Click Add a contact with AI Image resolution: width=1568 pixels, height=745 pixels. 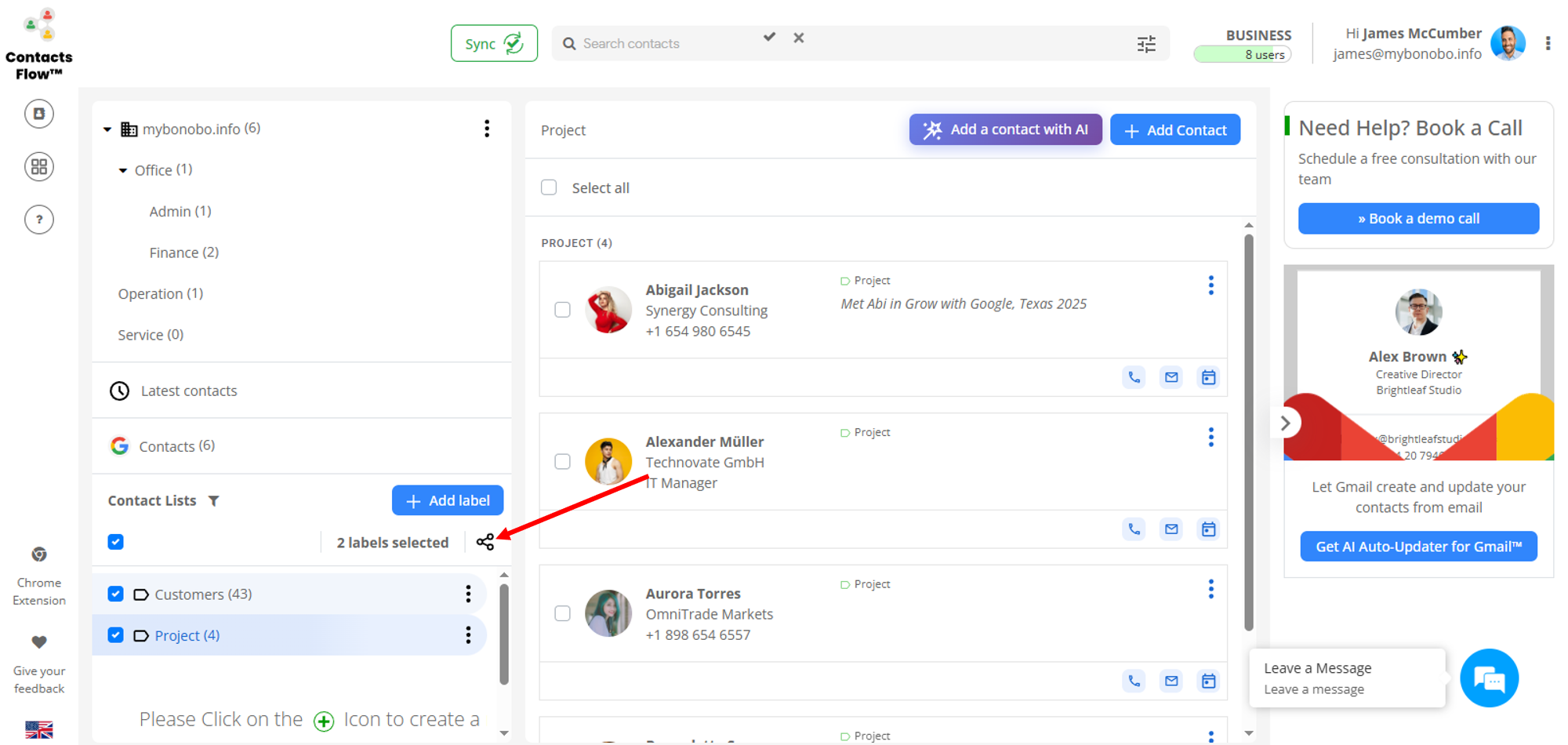[x=1005, y=130]
